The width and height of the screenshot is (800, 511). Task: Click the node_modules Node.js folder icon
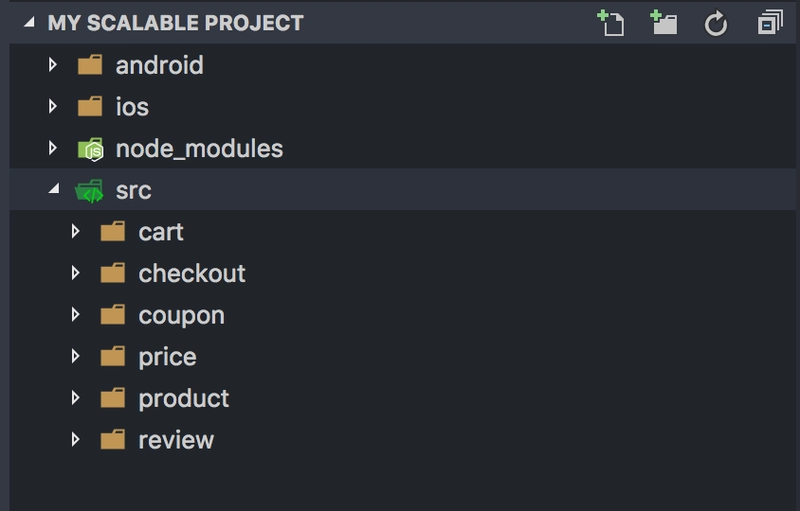[90, 149]
